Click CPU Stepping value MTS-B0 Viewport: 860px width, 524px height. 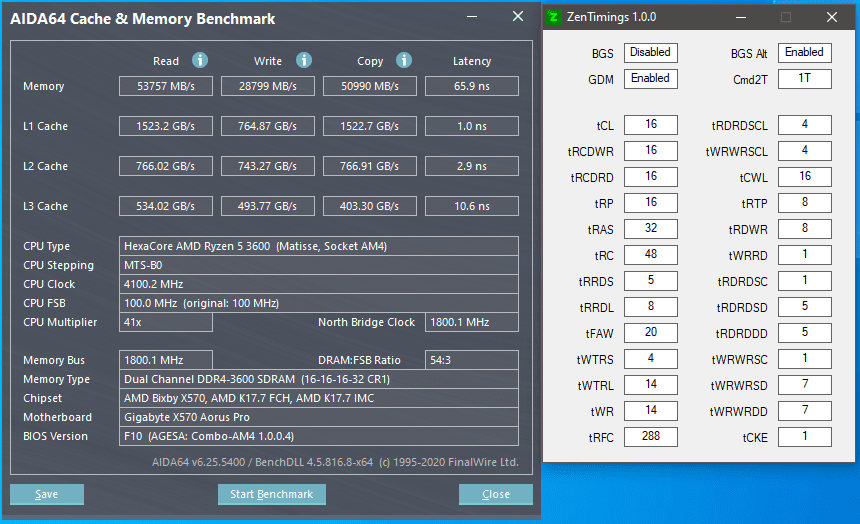coord(319,265)
